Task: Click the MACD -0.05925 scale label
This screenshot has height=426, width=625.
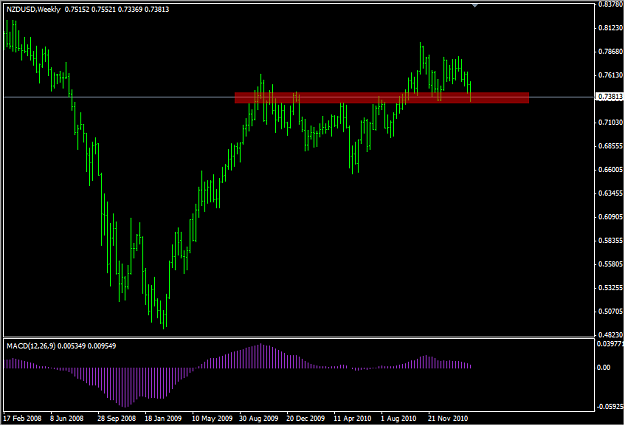Action: point(609,407)
